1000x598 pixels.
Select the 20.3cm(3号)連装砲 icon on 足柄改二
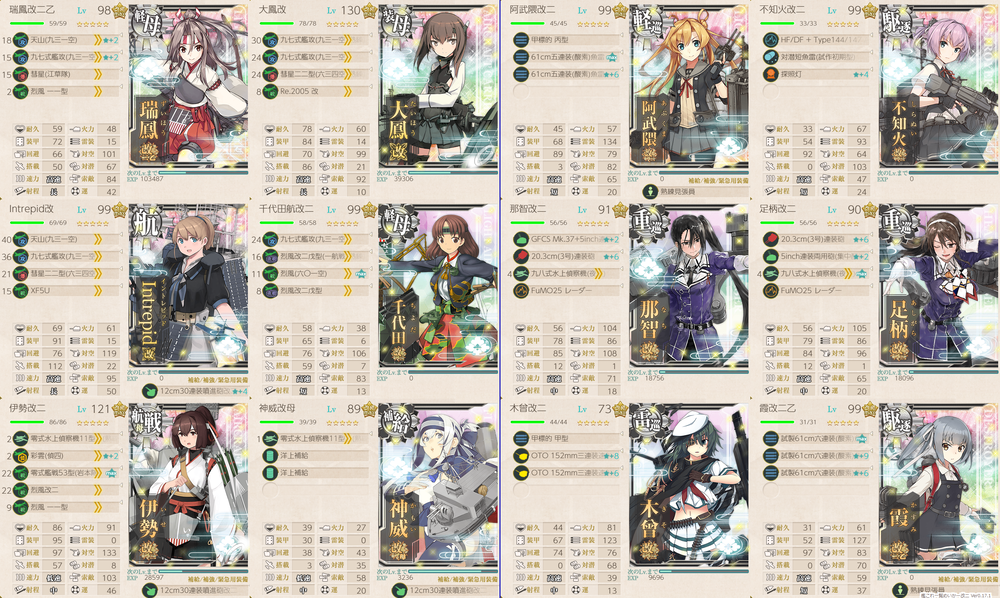click(x=770, y=239)
